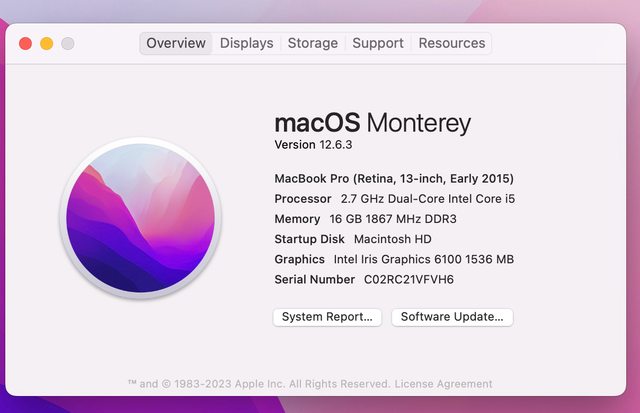Click the Macintosh HD startup disk name

coord(392,239)
